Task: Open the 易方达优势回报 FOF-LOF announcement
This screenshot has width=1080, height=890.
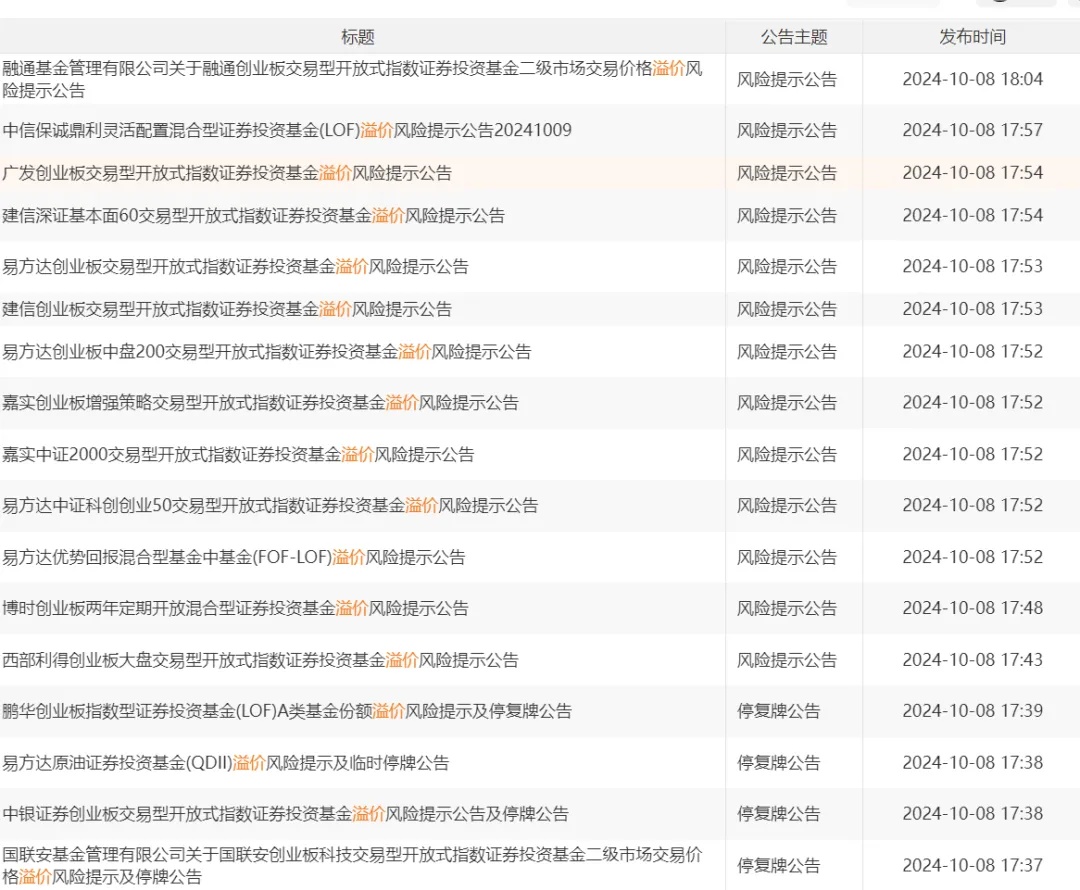Action: click(x=234, y=557)
